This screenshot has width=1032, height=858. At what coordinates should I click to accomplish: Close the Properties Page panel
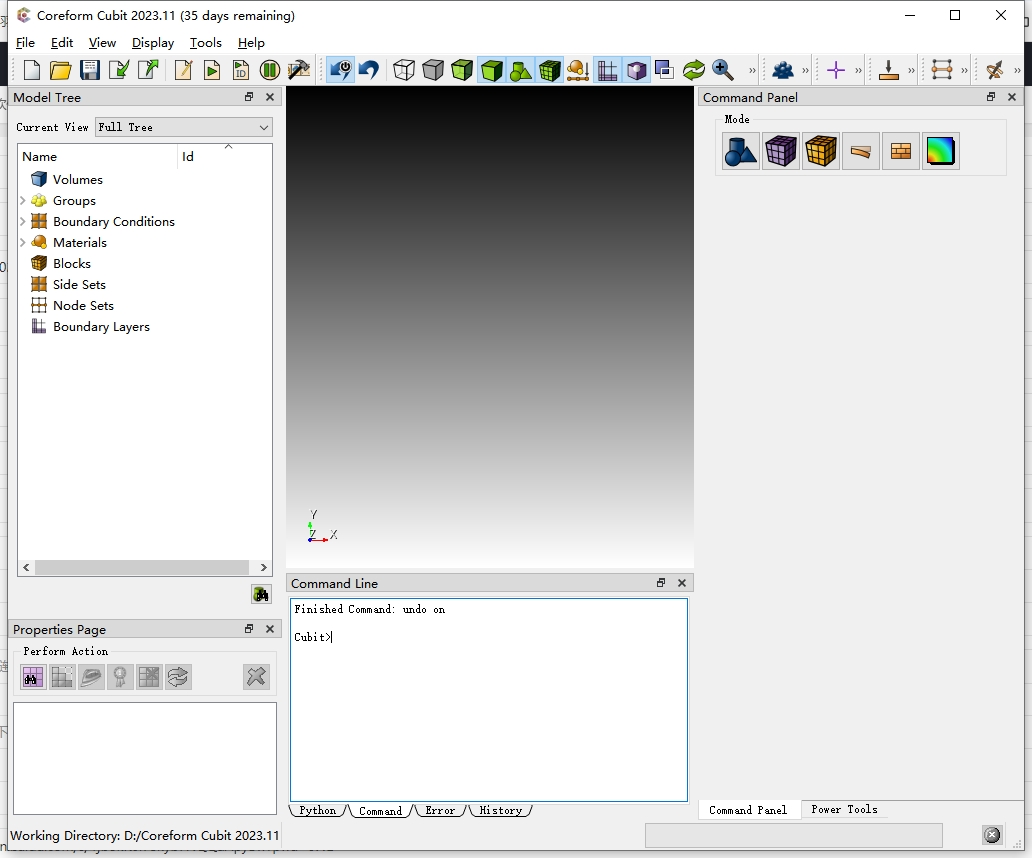pos(270,629)
